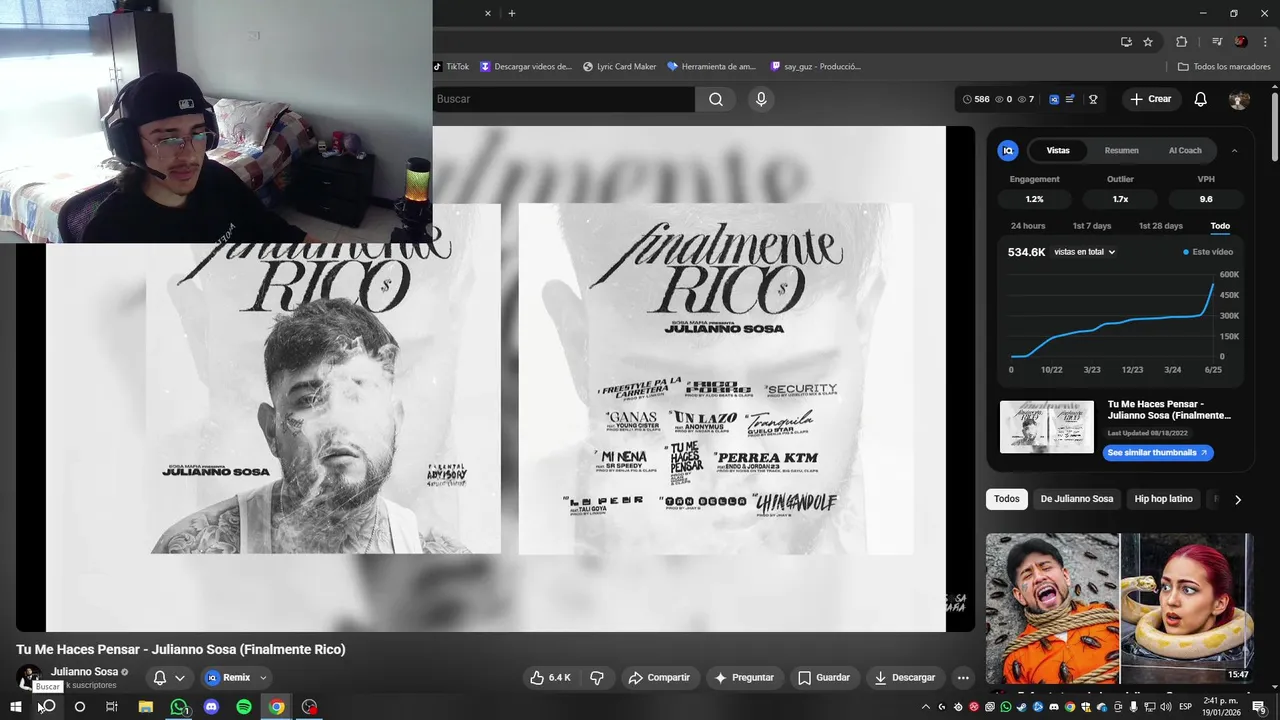The height and width of the screenshot is (720, 1280).
Task: Open WhatsApp from the taskbar
Action: coord(179,707)
